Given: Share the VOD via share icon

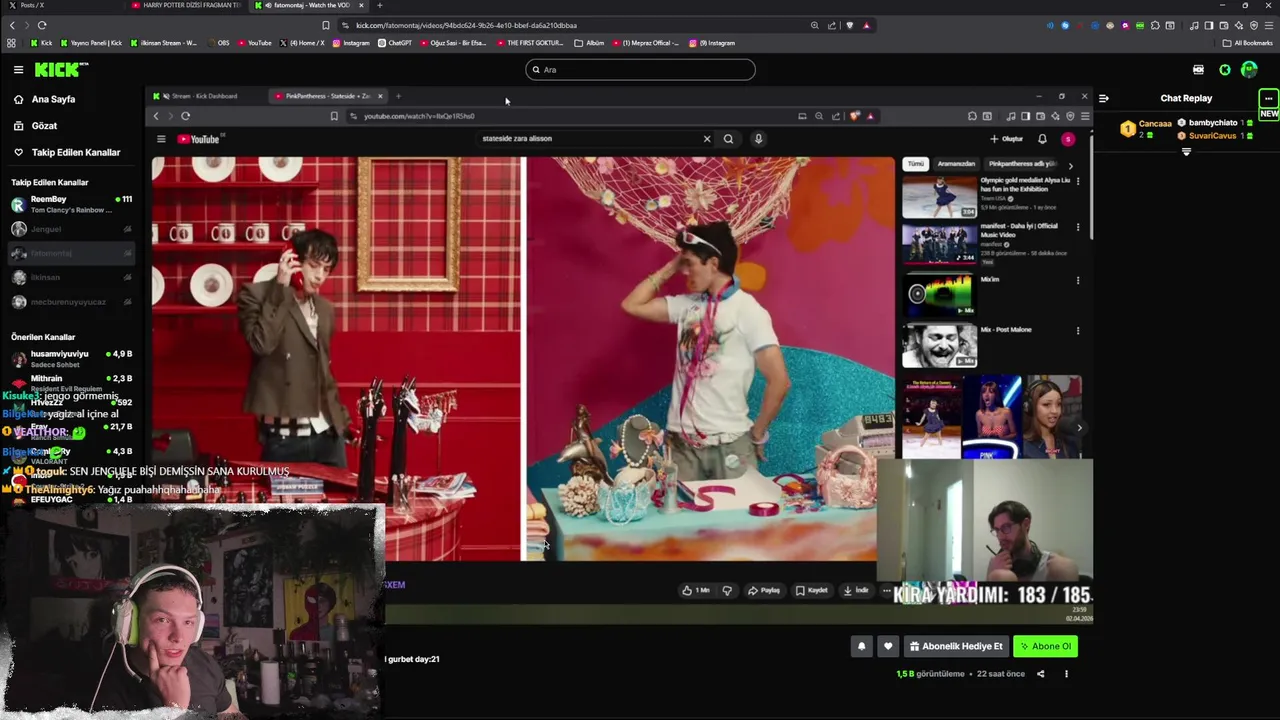Looking at the screenshot, I should pyautogui.click(x=1040, y=674).
